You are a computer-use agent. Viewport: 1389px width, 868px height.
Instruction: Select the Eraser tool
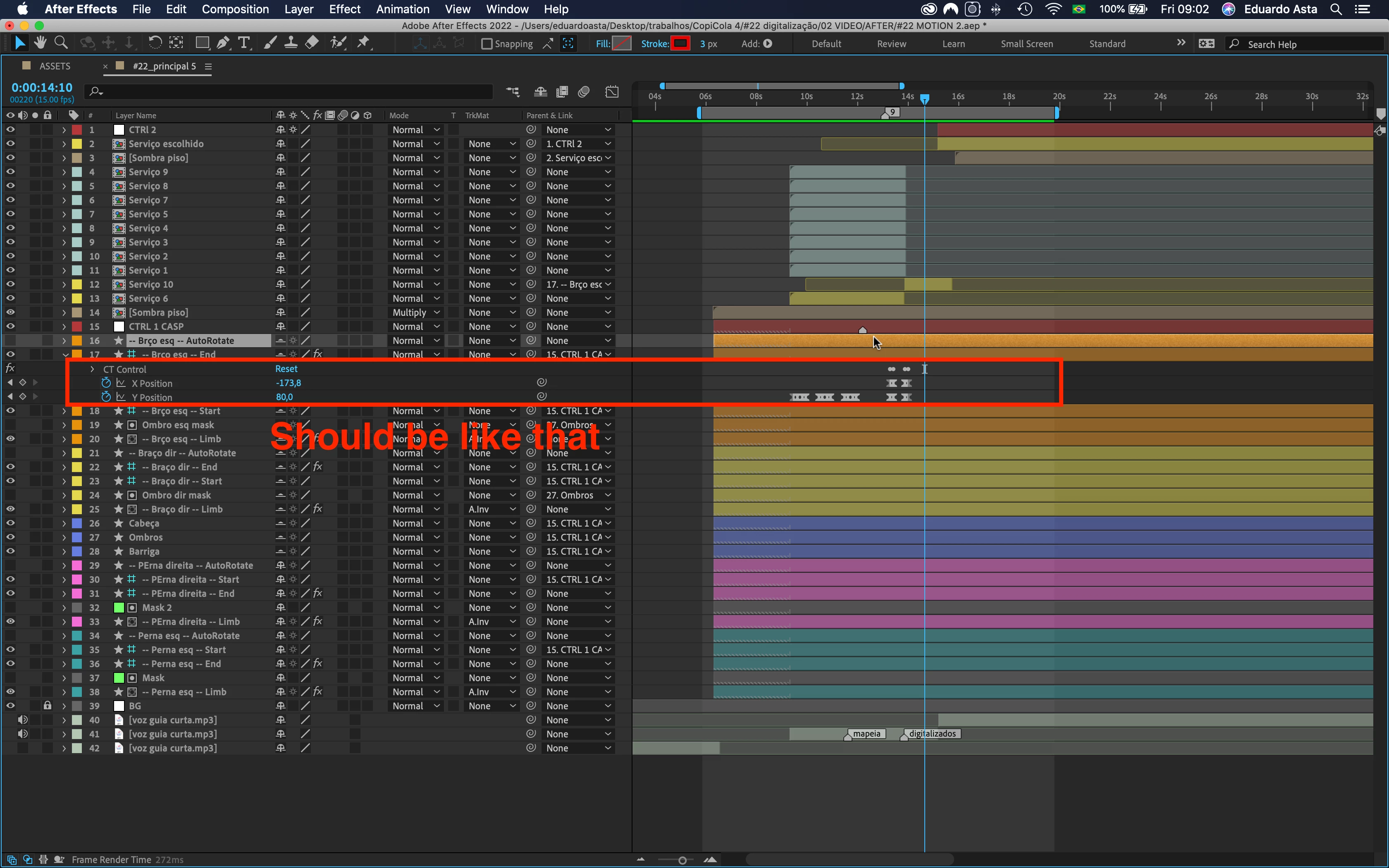click(x=312, y=43)
